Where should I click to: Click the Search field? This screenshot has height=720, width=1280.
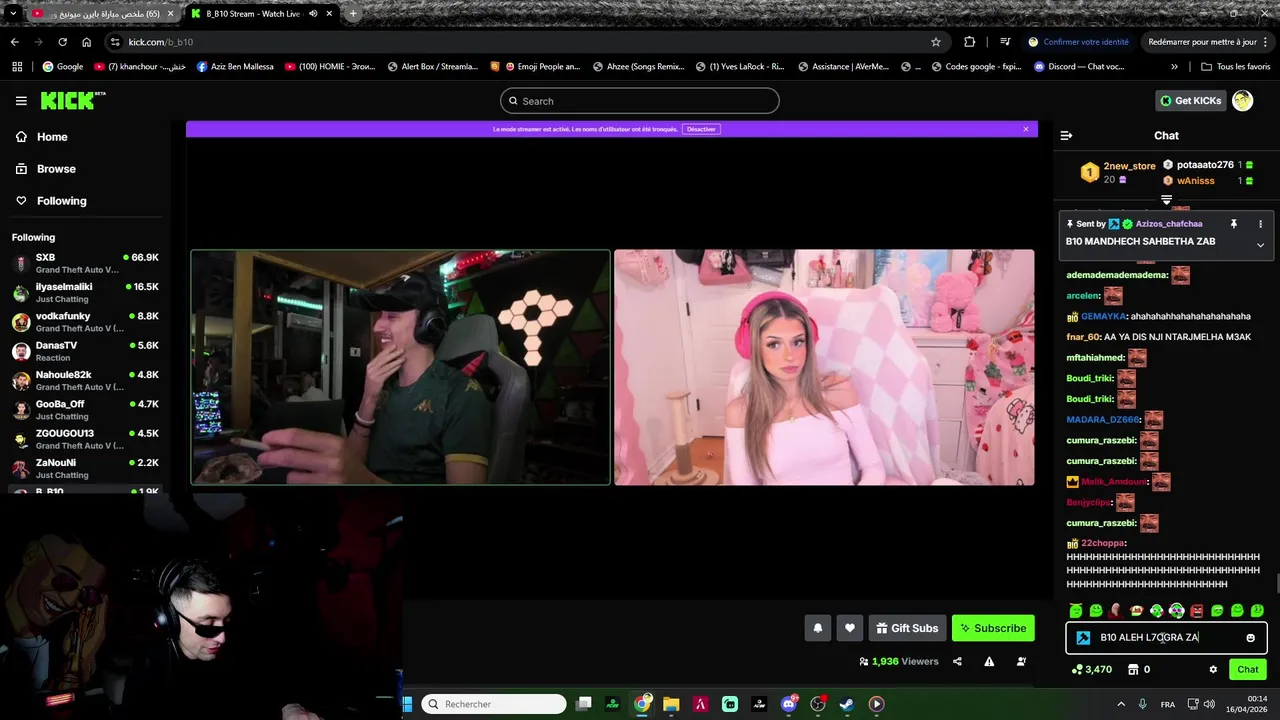point(640,101)
